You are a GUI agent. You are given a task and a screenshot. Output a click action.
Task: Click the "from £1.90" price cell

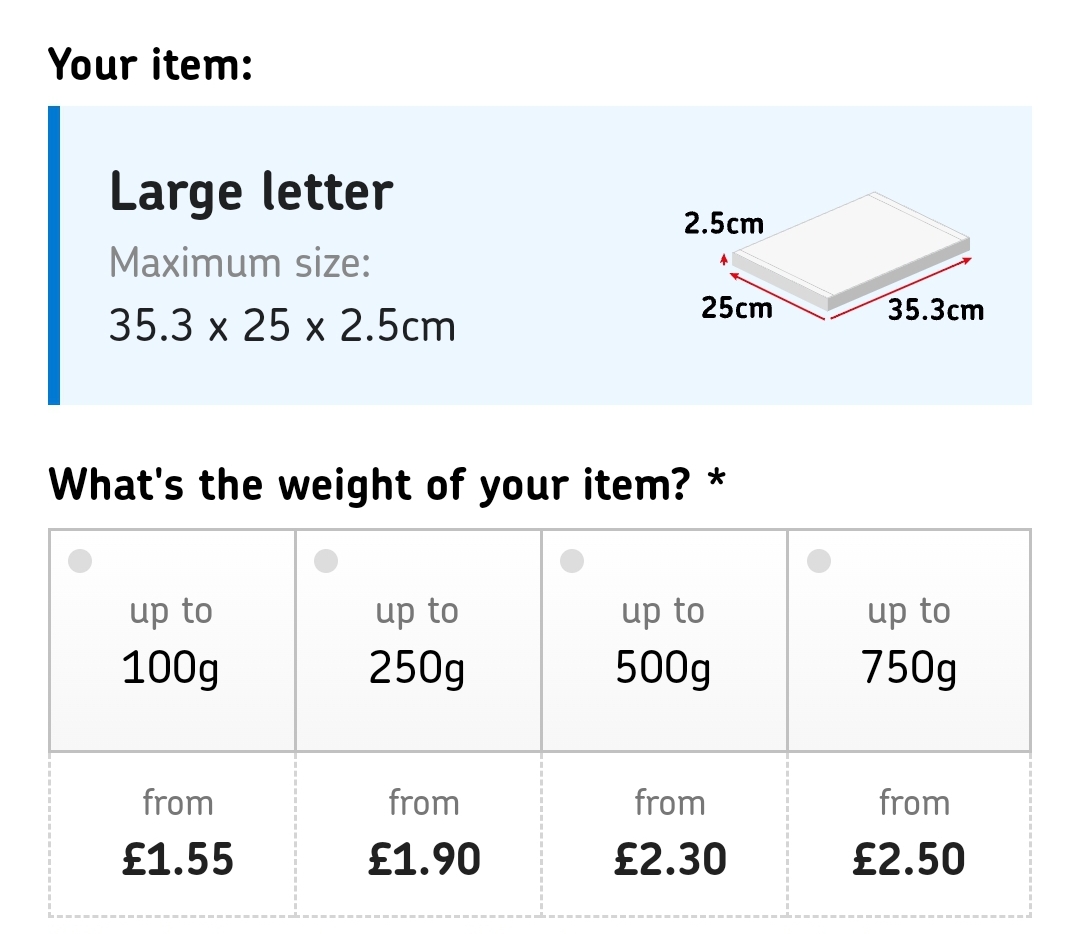[x=423, y=835]
